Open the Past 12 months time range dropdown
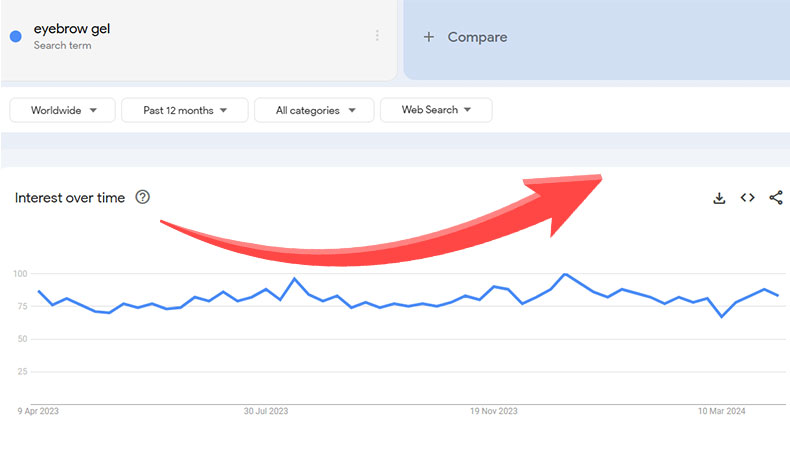Image resolution: width=790 pixels, height=473 pixels. pos(184,110)
